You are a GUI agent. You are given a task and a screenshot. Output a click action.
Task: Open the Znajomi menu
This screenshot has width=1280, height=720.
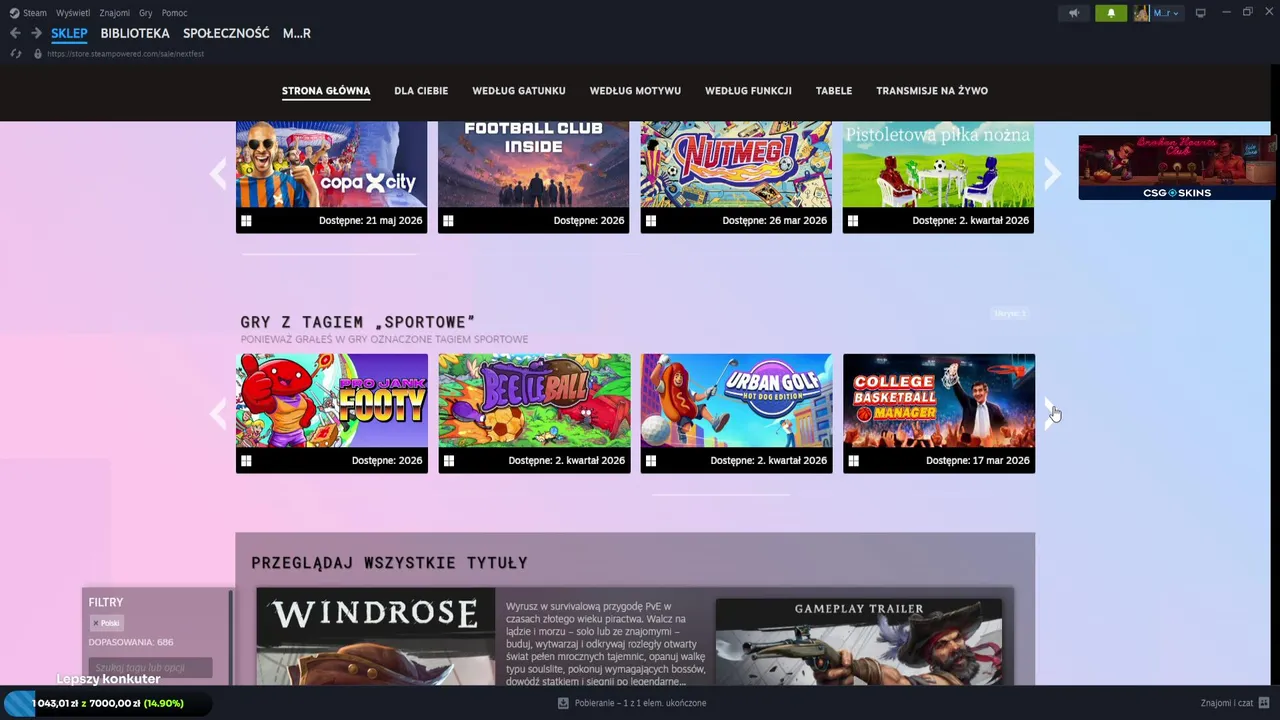pos(114,13)
